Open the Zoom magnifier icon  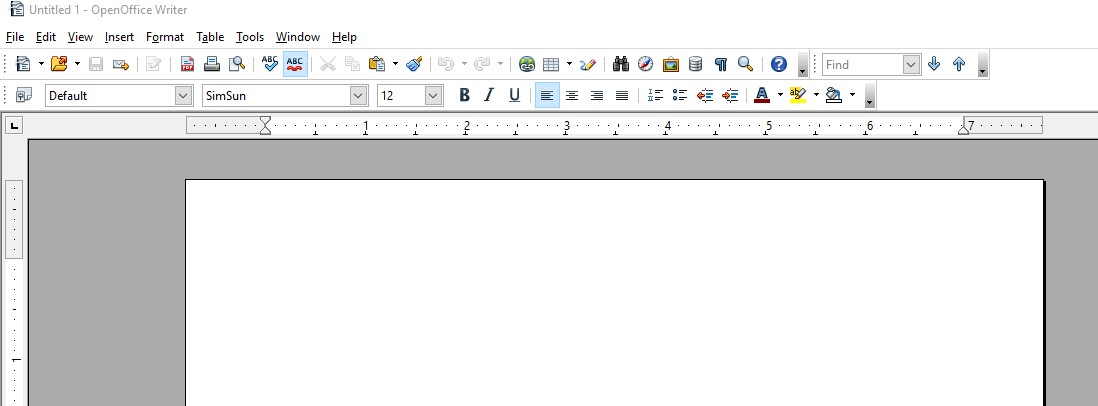click(746, 64)
